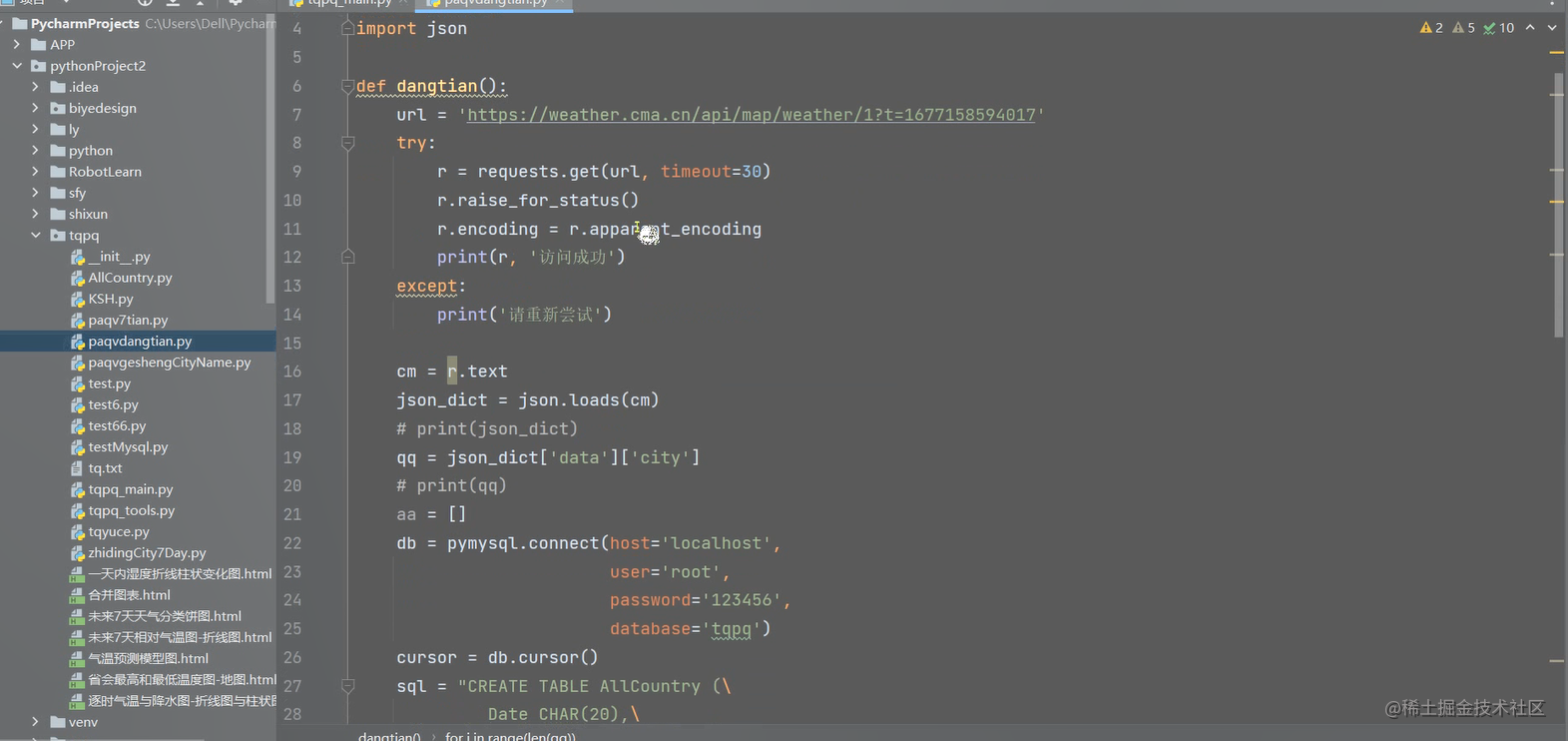Select the 逐时气温与降水图 html file
Screen dimensions: 1568x741
(x=182, y=701)
